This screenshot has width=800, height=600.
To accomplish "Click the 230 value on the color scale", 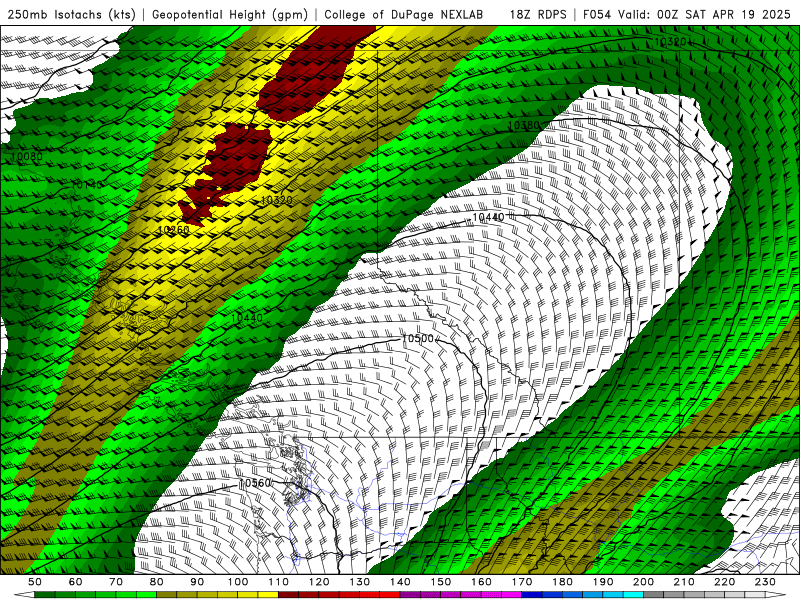I will tap(765, 582).
